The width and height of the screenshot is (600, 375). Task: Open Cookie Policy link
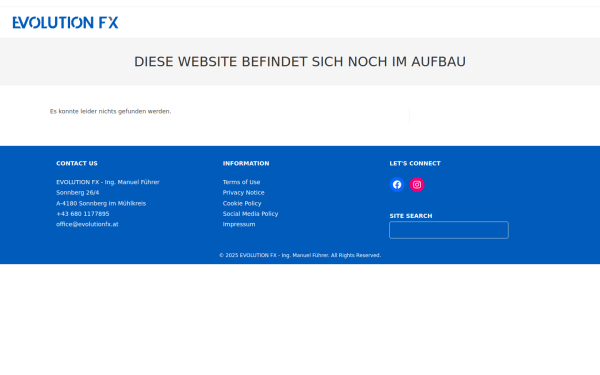(242, 203)
